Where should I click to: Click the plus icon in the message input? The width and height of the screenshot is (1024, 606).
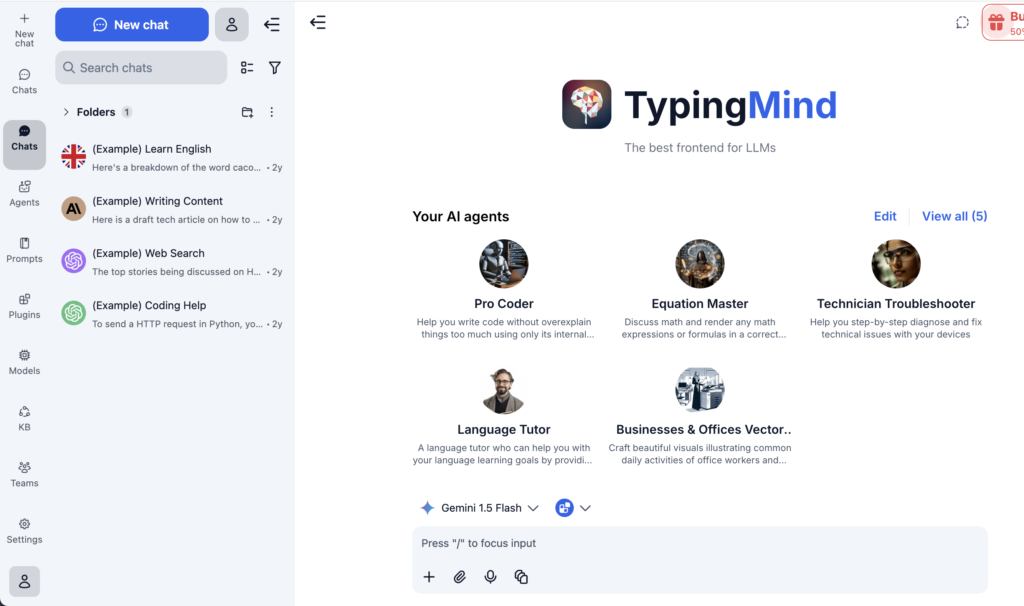click(429, 577)
